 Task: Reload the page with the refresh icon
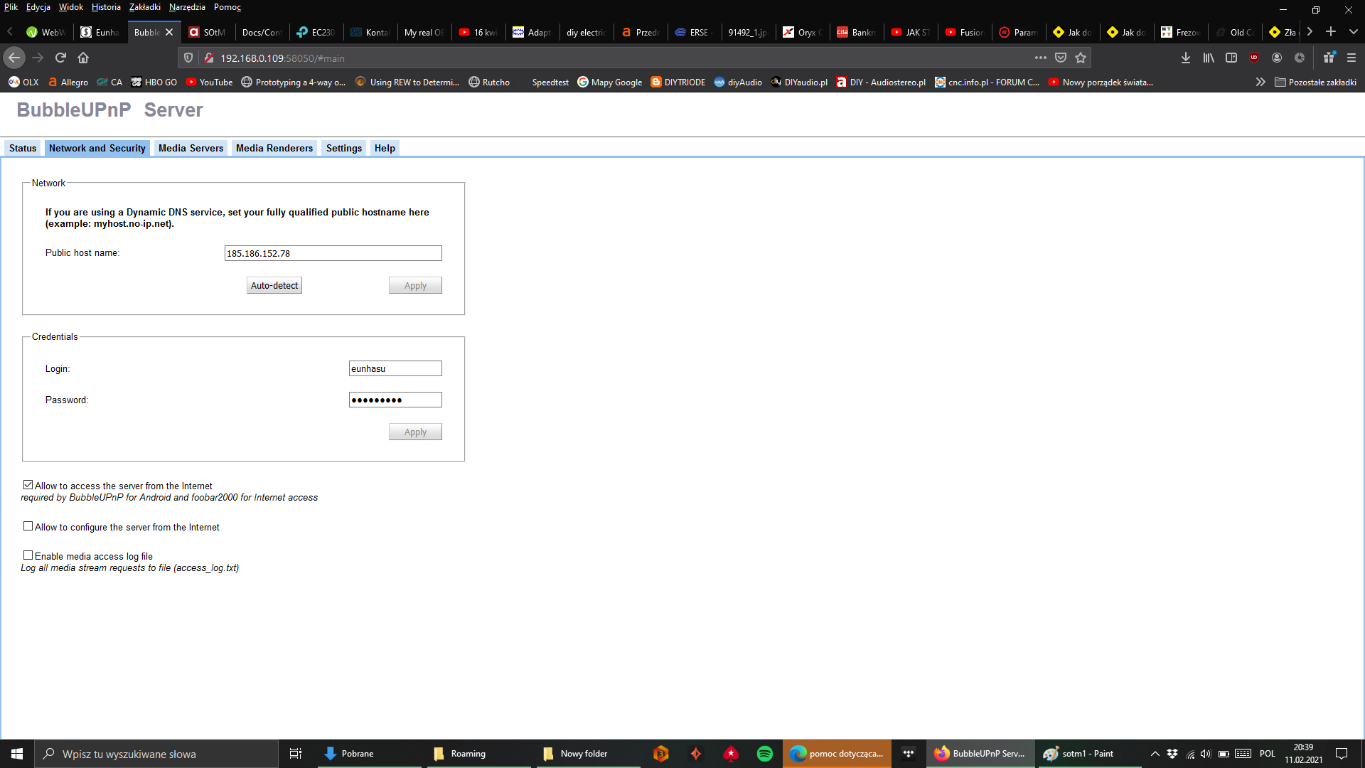click(x=61, y=57)
